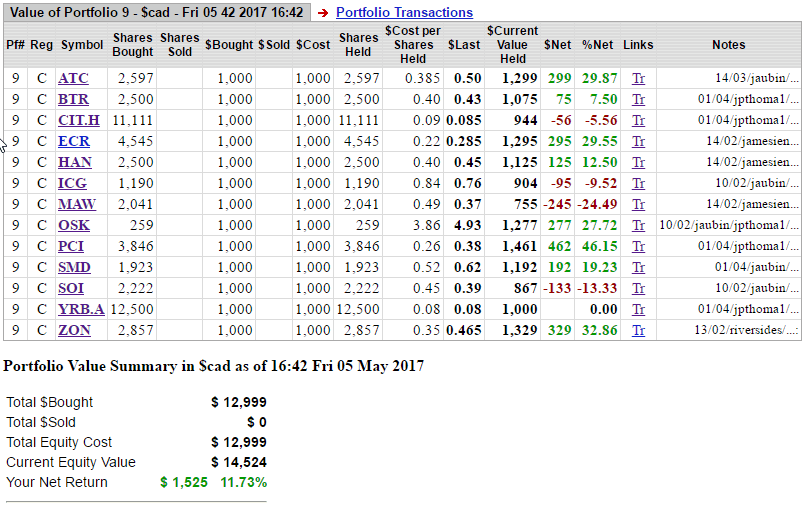Click the %Net column header
Screen dimensions: 807x505
597,45
